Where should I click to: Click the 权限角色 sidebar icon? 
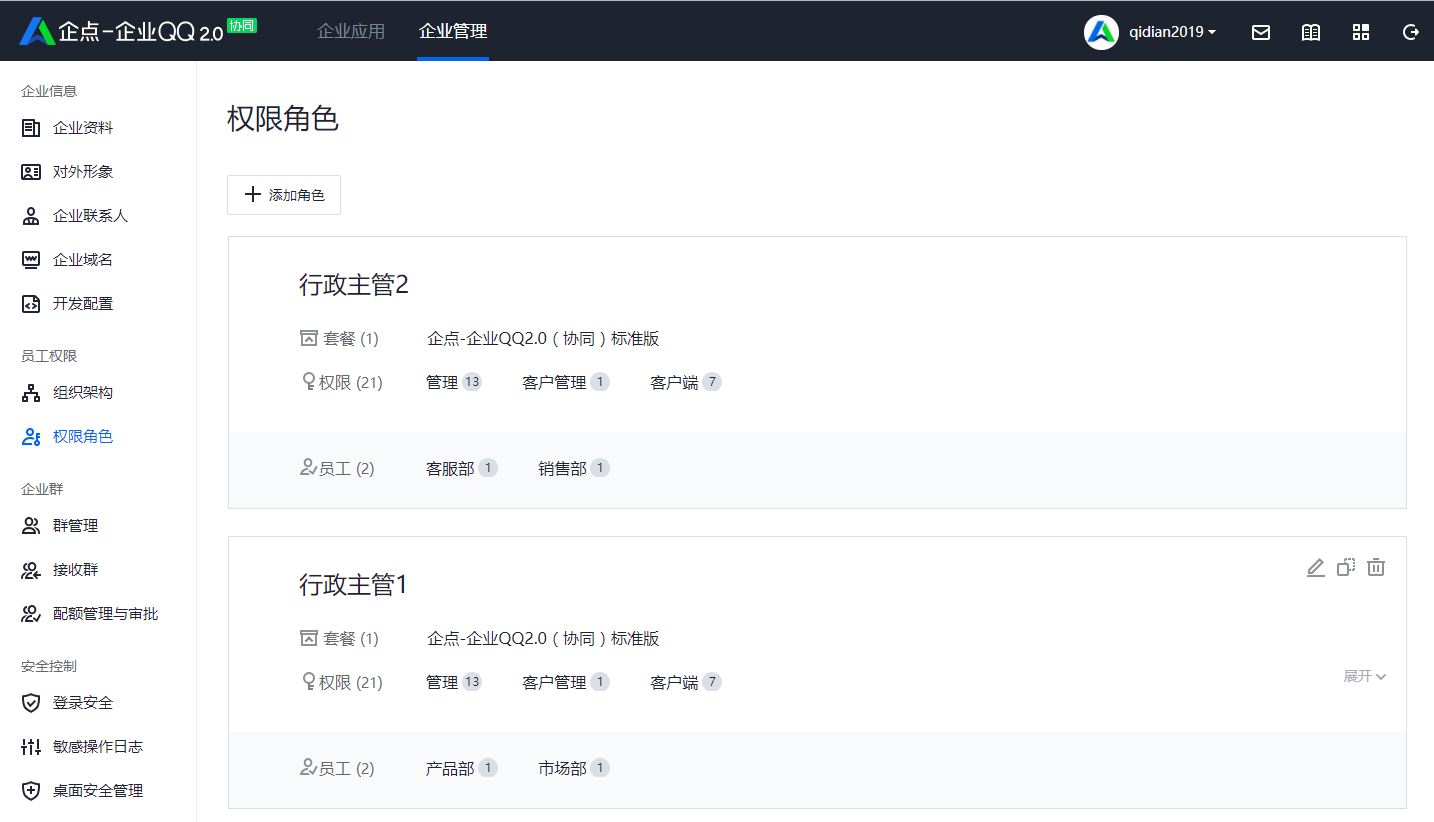31,437
